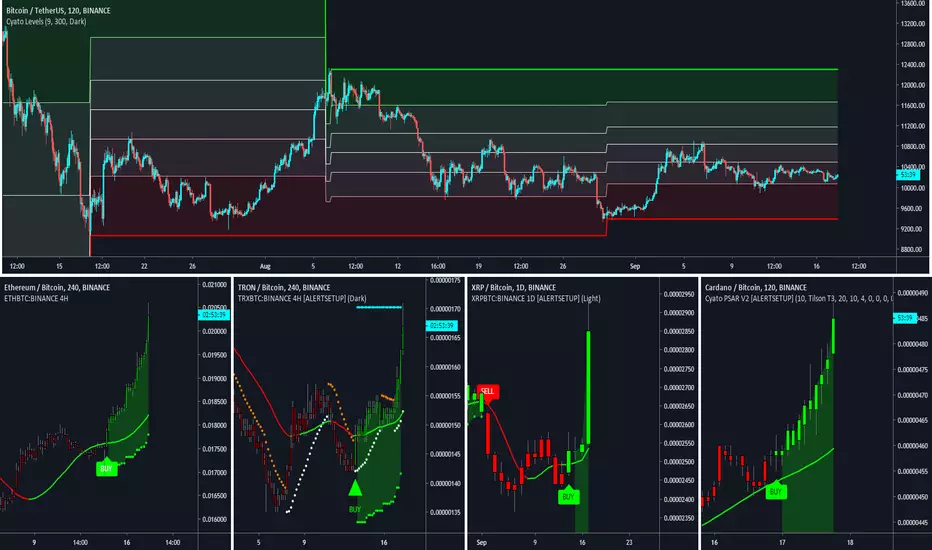
Task: Click 0.00000145 on TRON price axis
Action: 445,454
